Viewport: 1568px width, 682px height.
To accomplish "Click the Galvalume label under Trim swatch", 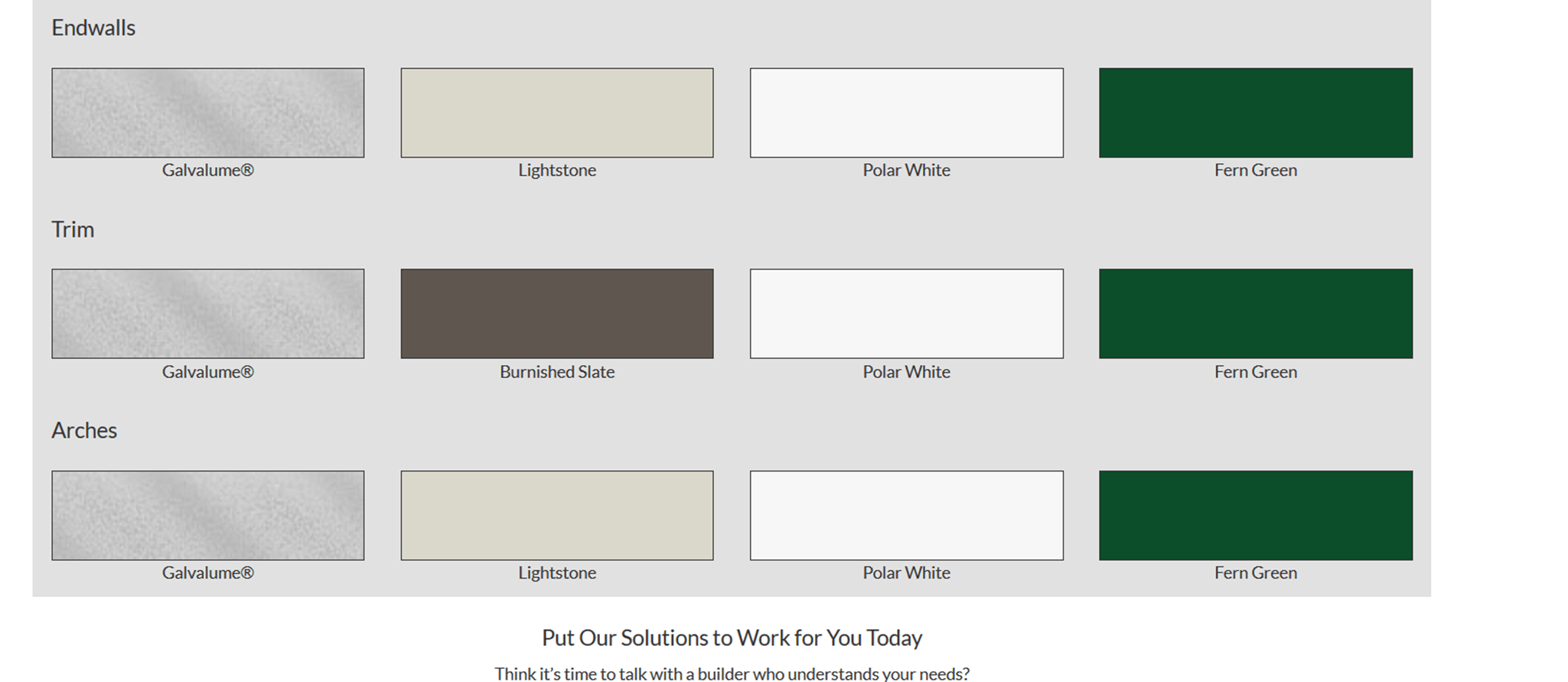I will click(208, 372).
